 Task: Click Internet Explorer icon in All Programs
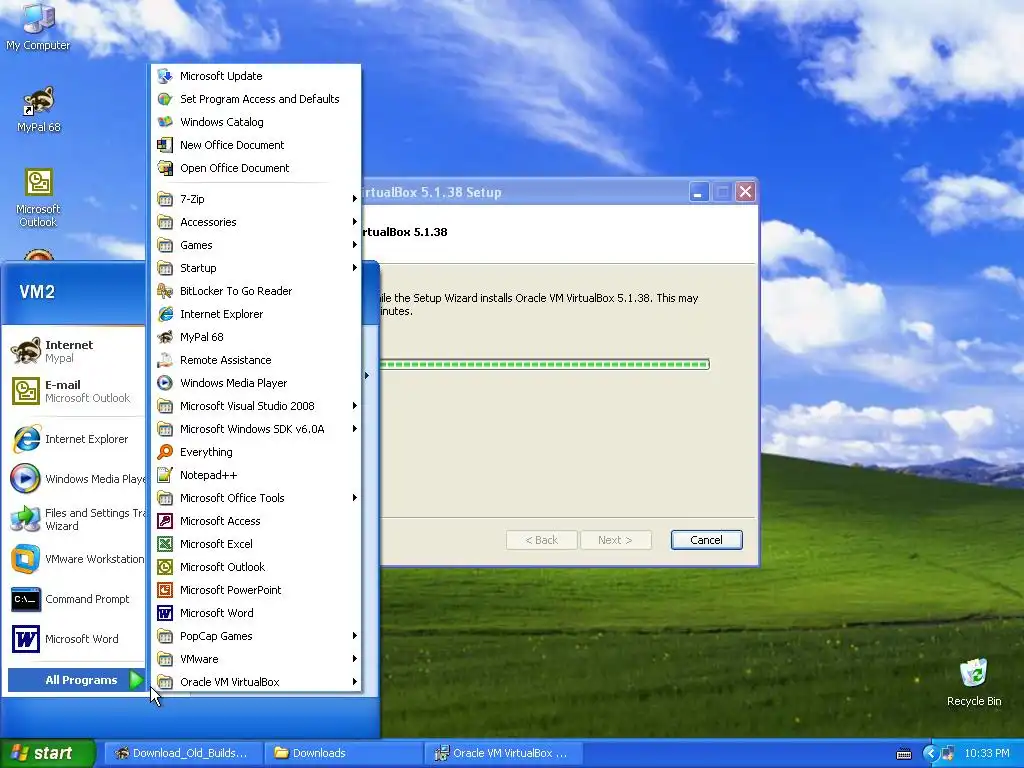[165, 314]
